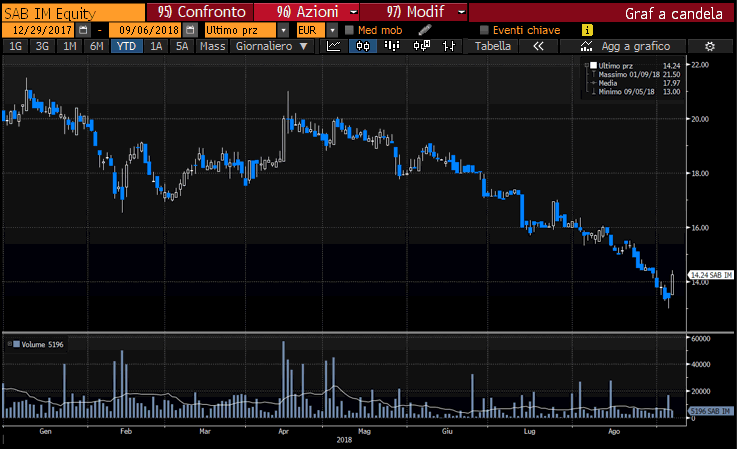Open the start date calendar picker
This screenshot has width=737, height=449.
coord(83,30)
